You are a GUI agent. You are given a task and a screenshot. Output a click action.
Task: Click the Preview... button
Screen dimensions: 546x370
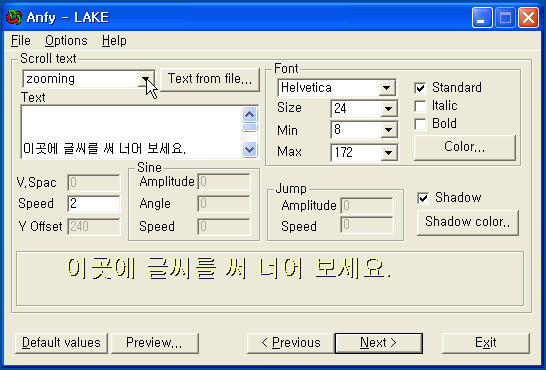pyautogui.click(x=154, y=343)
